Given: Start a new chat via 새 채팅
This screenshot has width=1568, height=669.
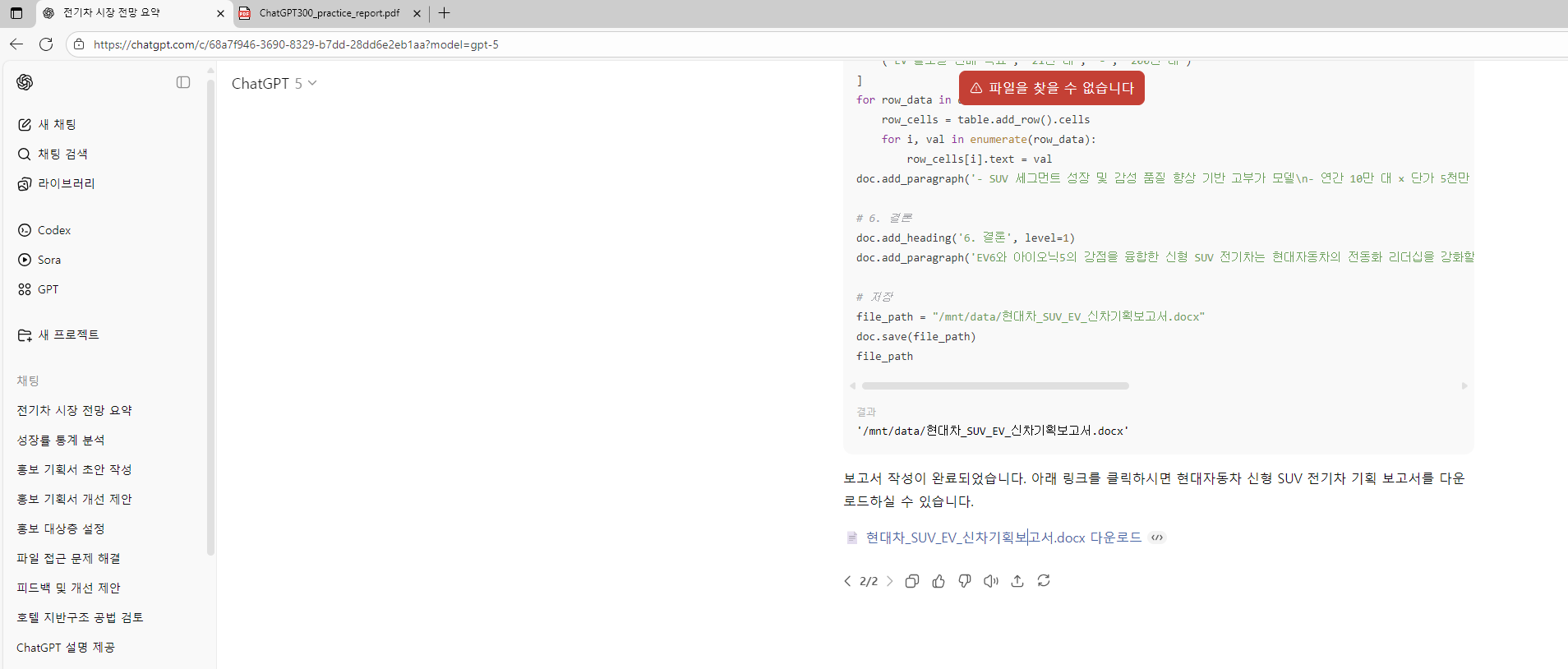Looking at the screenshot, I should click(x=47, y=124).
